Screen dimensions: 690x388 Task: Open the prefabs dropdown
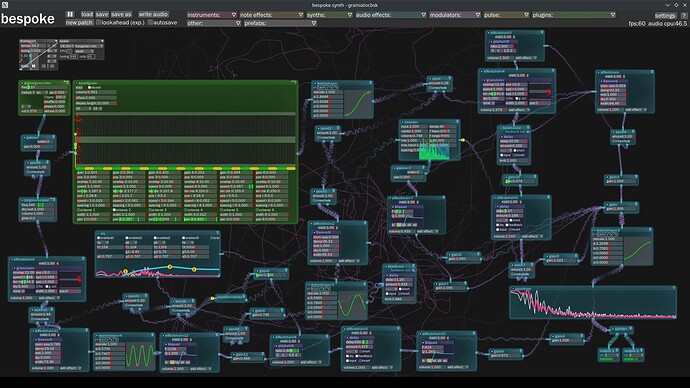(x=280, y=23)
